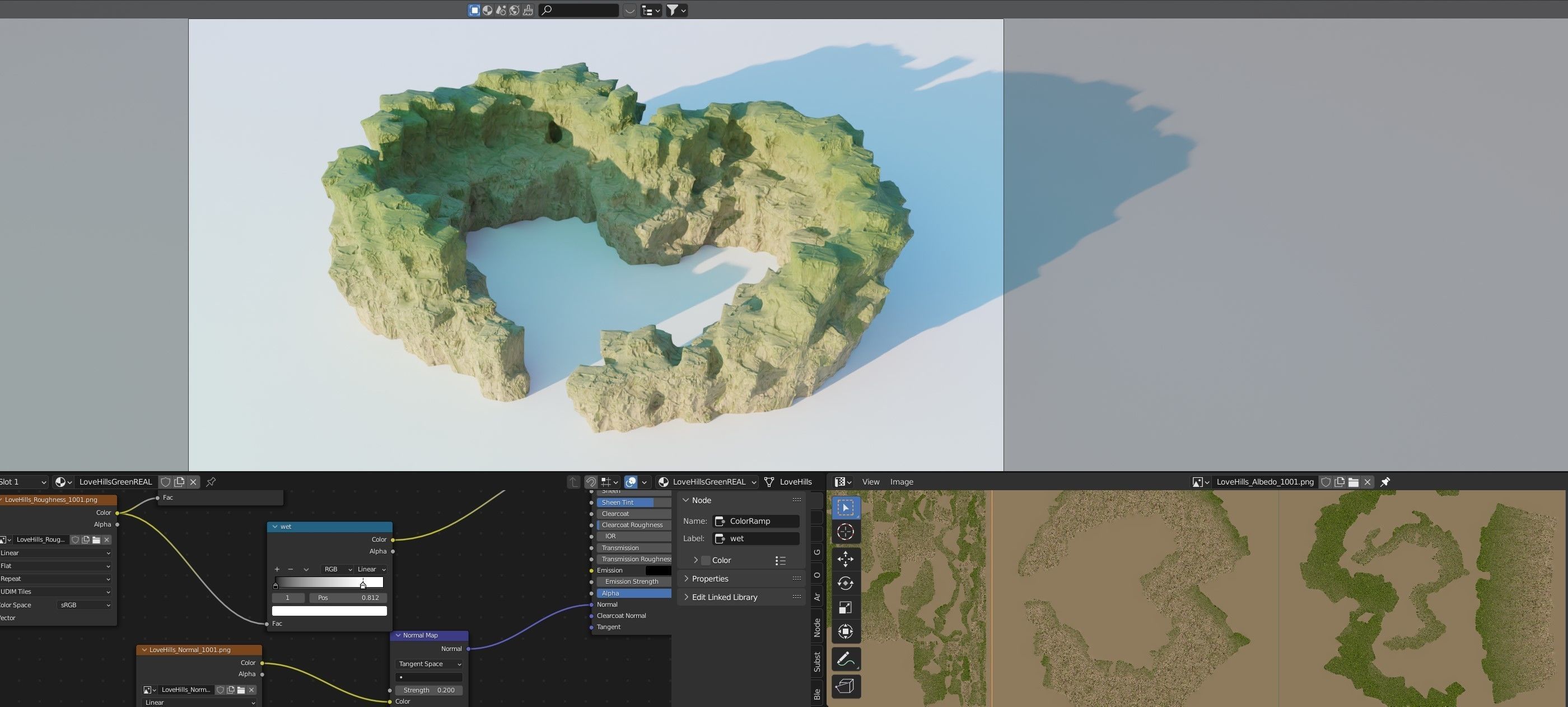
Task: Open the sRGB Color Space dropdown
Action: [85, 605]
